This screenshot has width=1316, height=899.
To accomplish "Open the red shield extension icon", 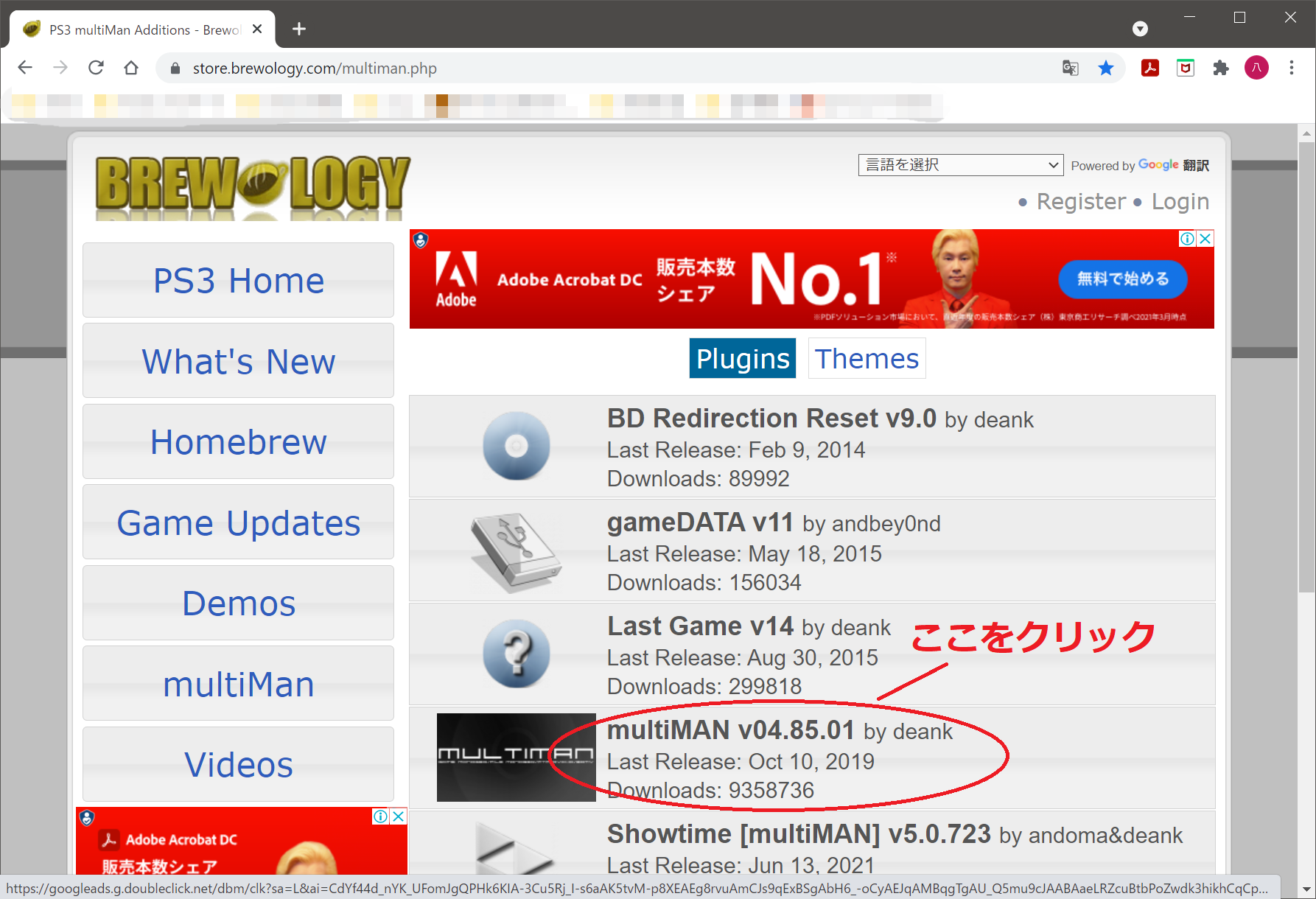I will point(1185,68).
